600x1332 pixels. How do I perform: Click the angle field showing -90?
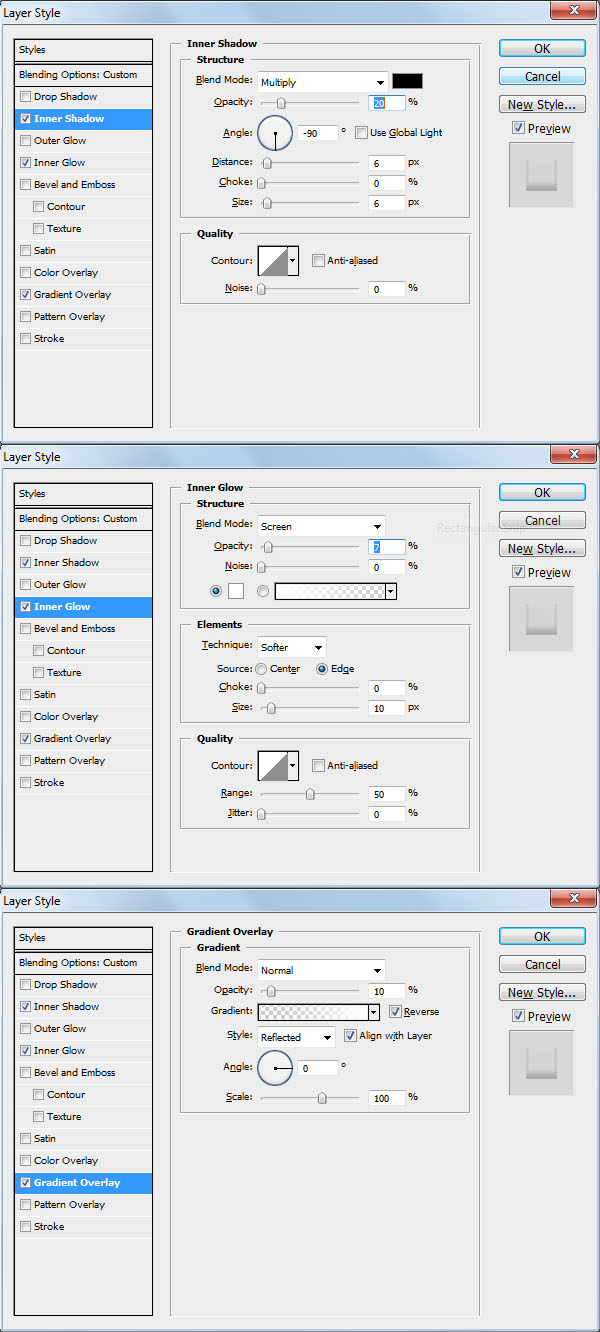317,133
